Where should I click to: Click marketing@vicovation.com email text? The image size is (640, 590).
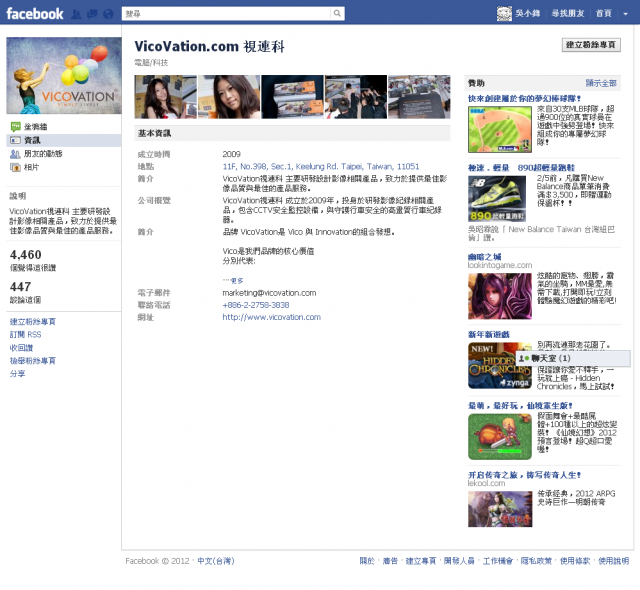269,293
